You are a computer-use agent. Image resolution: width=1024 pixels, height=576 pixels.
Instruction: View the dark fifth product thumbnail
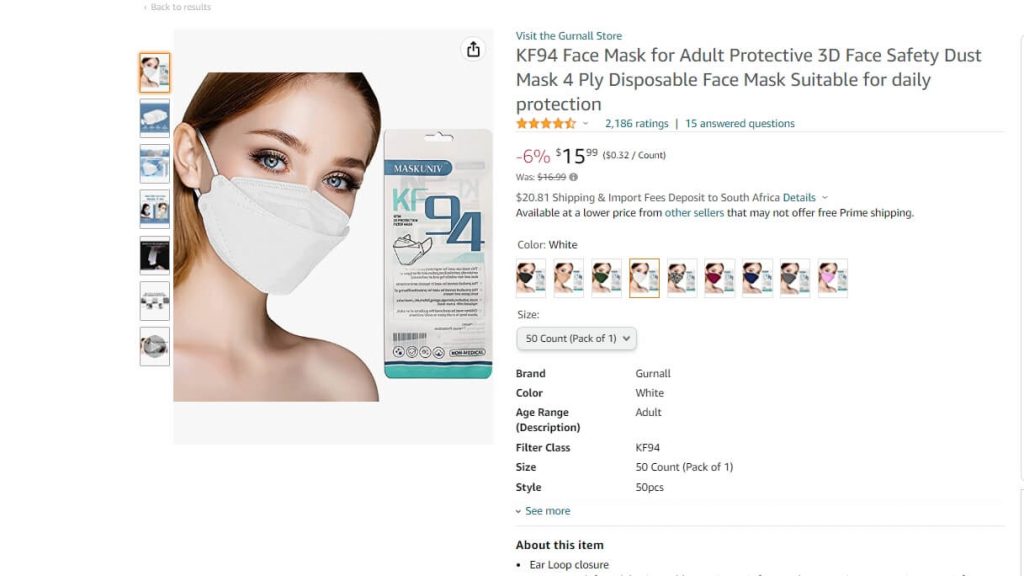(x=155, y=255)
